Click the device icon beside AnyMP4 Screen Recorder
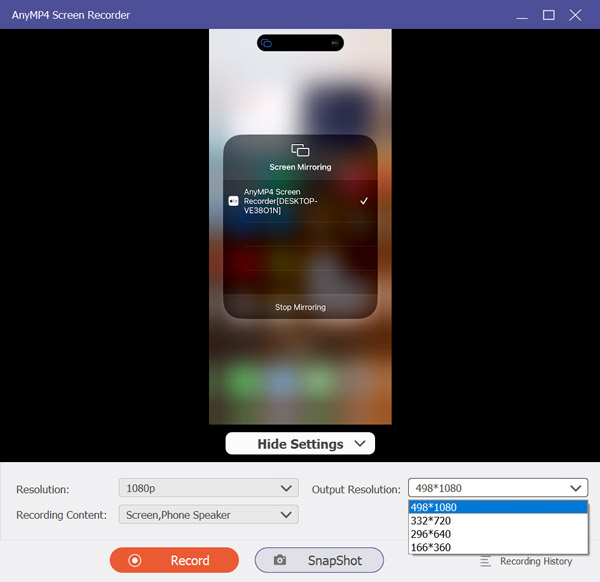600x582 pixels. [233, 200]
